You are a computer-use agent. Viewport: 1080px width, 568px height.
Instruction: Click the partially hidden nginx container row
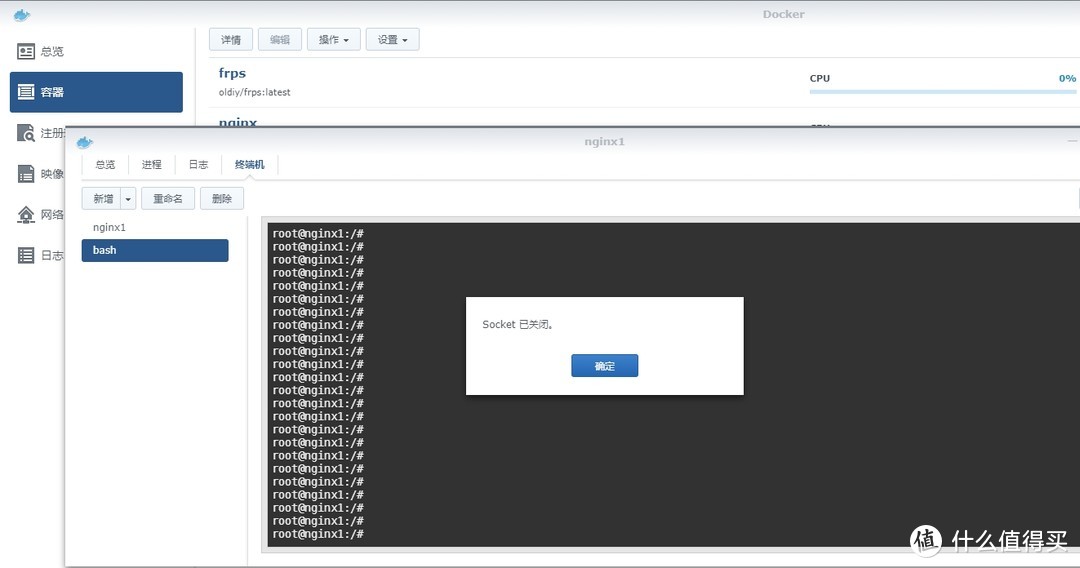click(644, 118)
